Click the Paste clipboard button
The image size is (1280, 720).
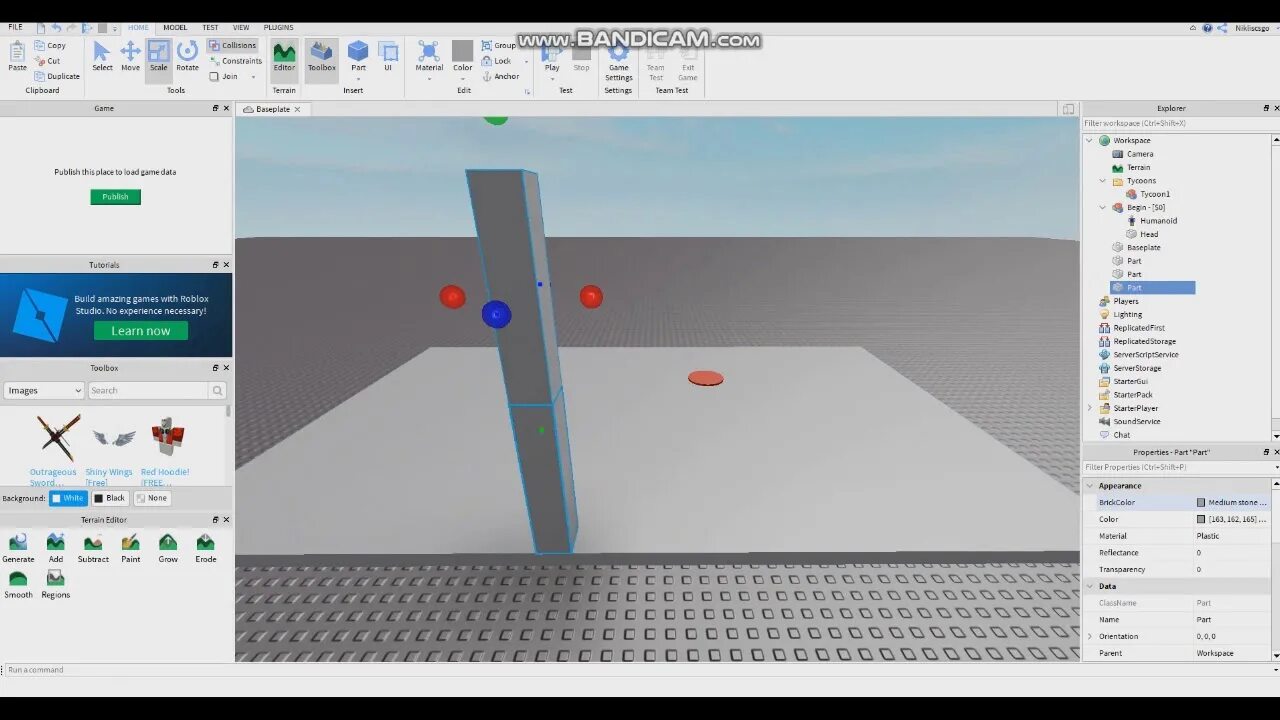17,57
